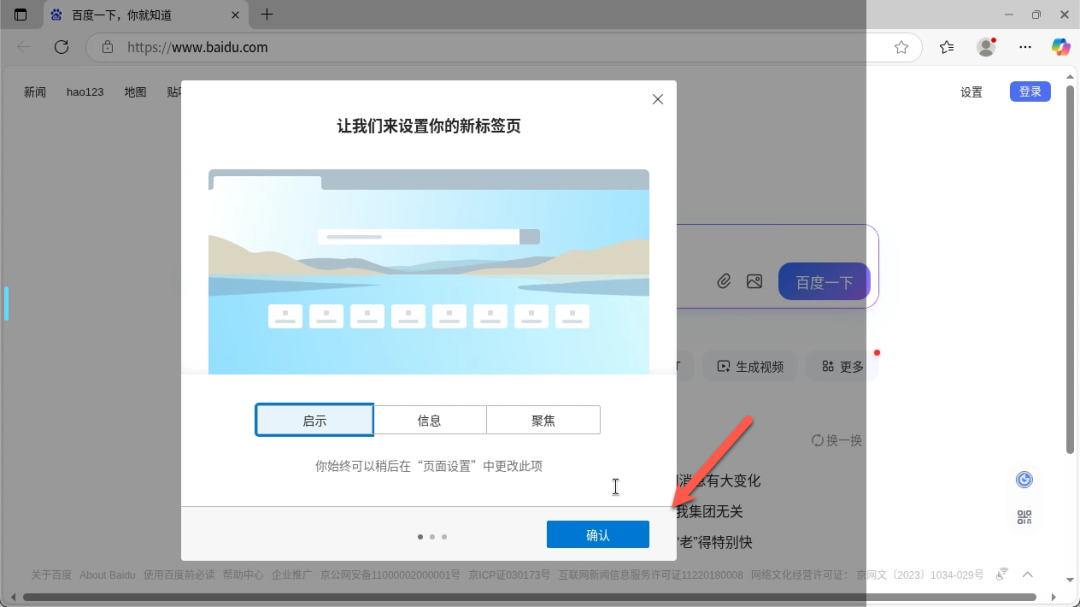The width and height of the screenshot is (1080, 607).
Task: Open the Edge settings and more menu
Action: [1024, 47]
